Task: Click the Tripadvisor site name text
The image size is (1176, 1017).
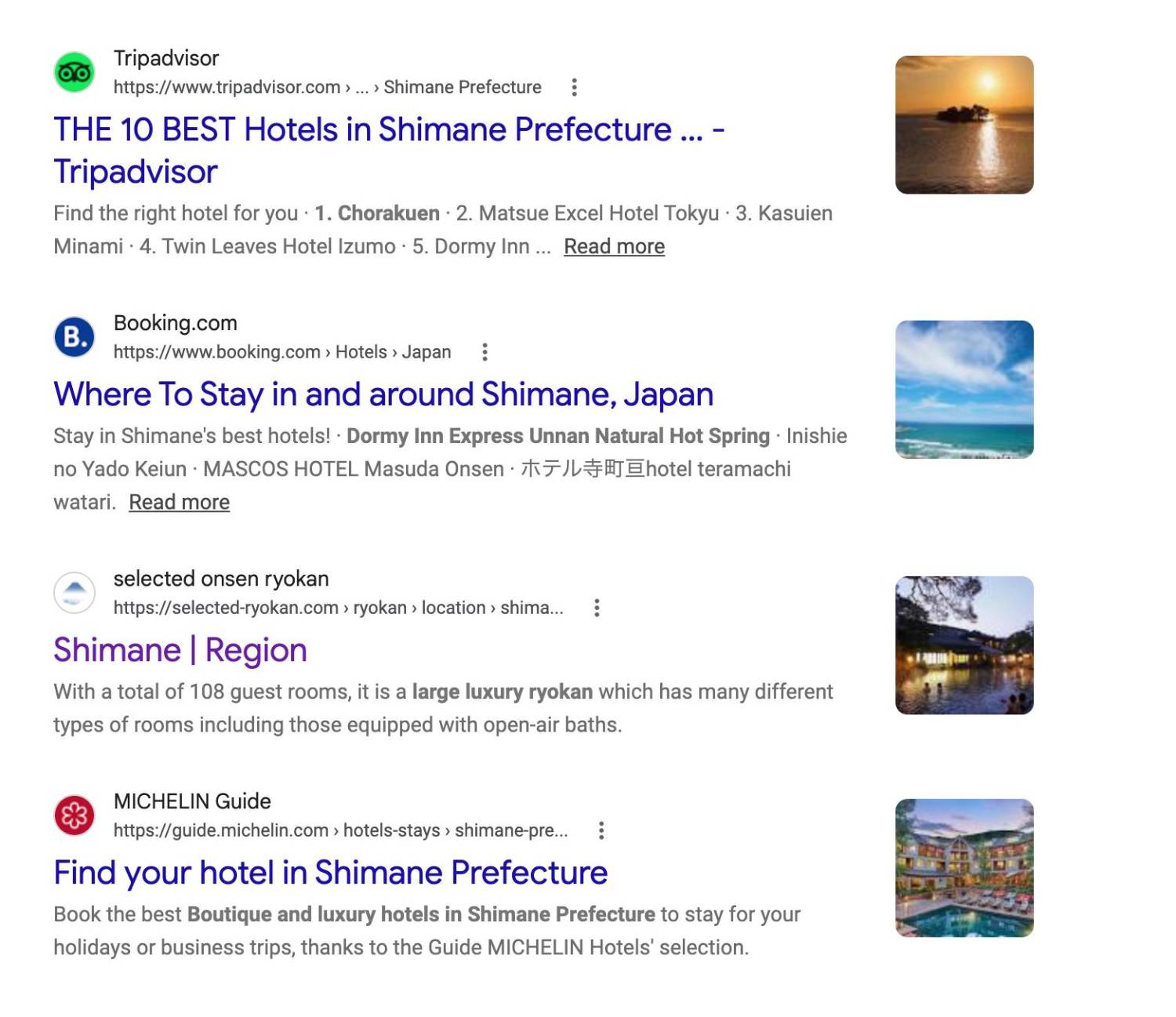Action: (x=166, y=58)
